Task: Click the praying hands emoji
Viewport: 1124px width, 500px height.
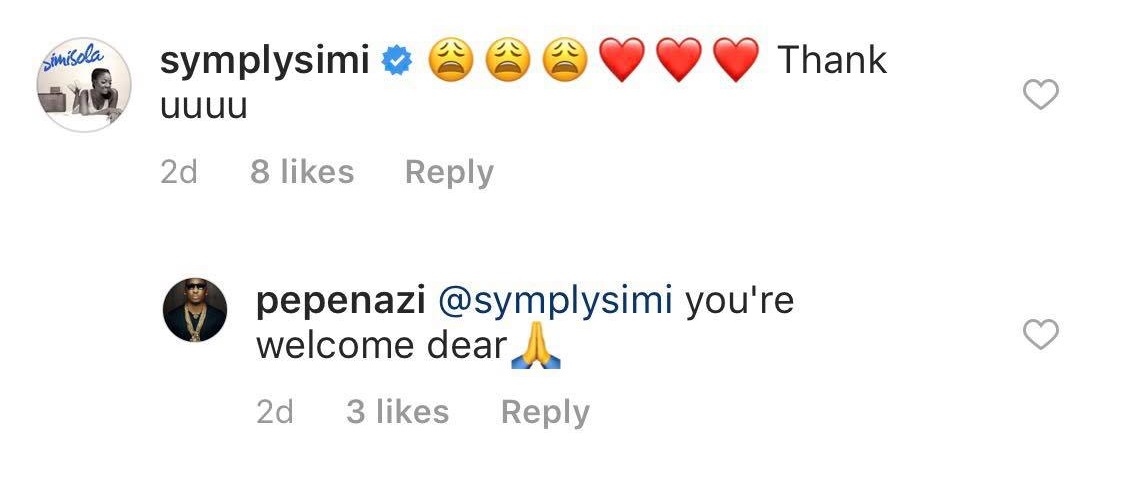Action: [x=535, y=348]
